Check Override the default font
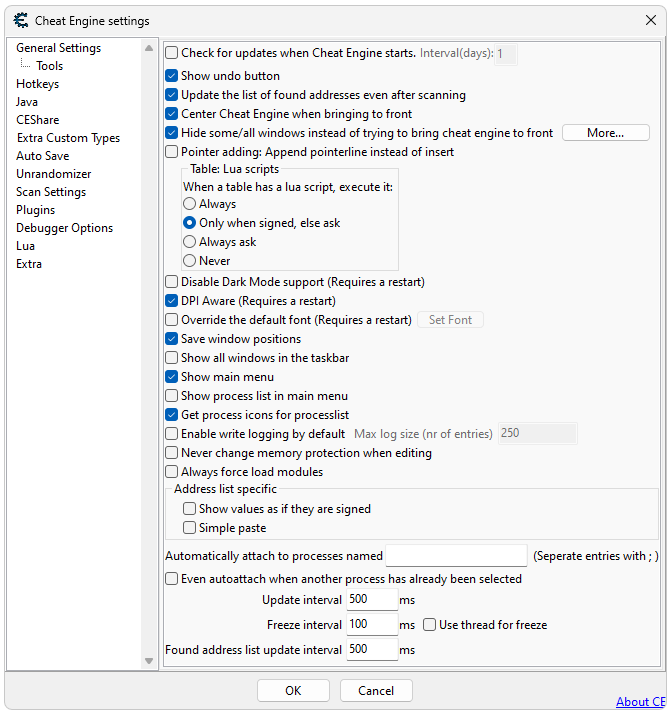 [171, 320]
